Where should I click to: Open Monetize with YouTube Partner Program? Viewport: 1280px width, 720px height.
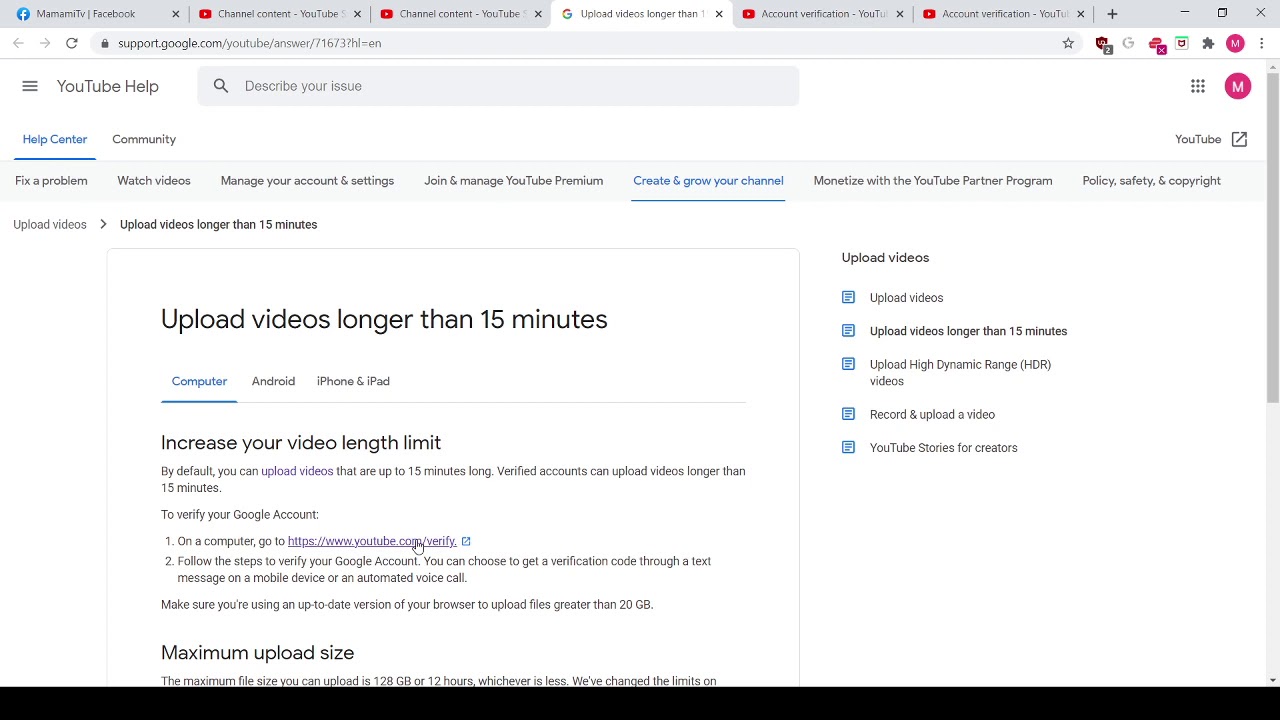933,181
